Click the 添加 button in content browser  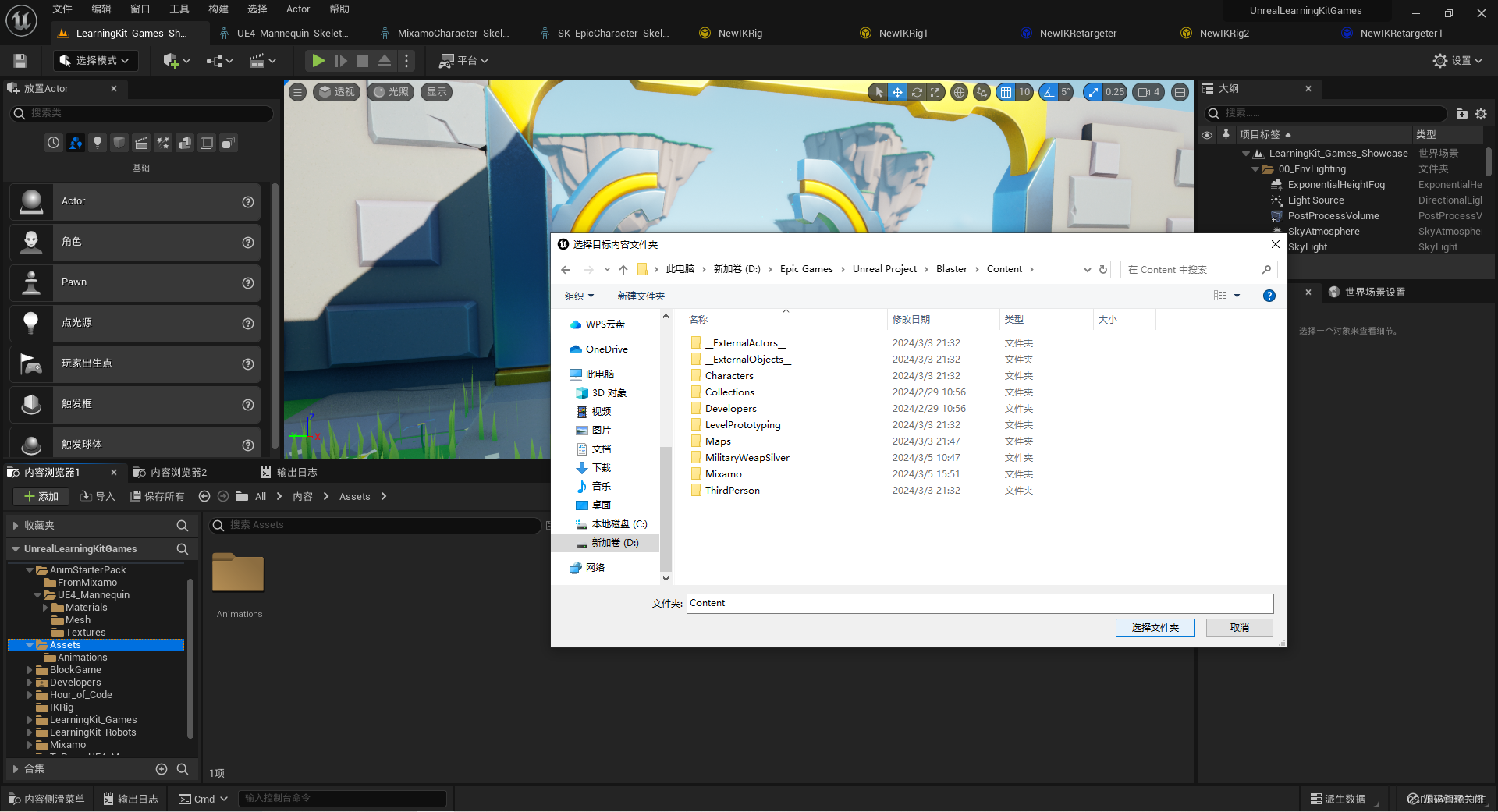[x=41, y=497]
